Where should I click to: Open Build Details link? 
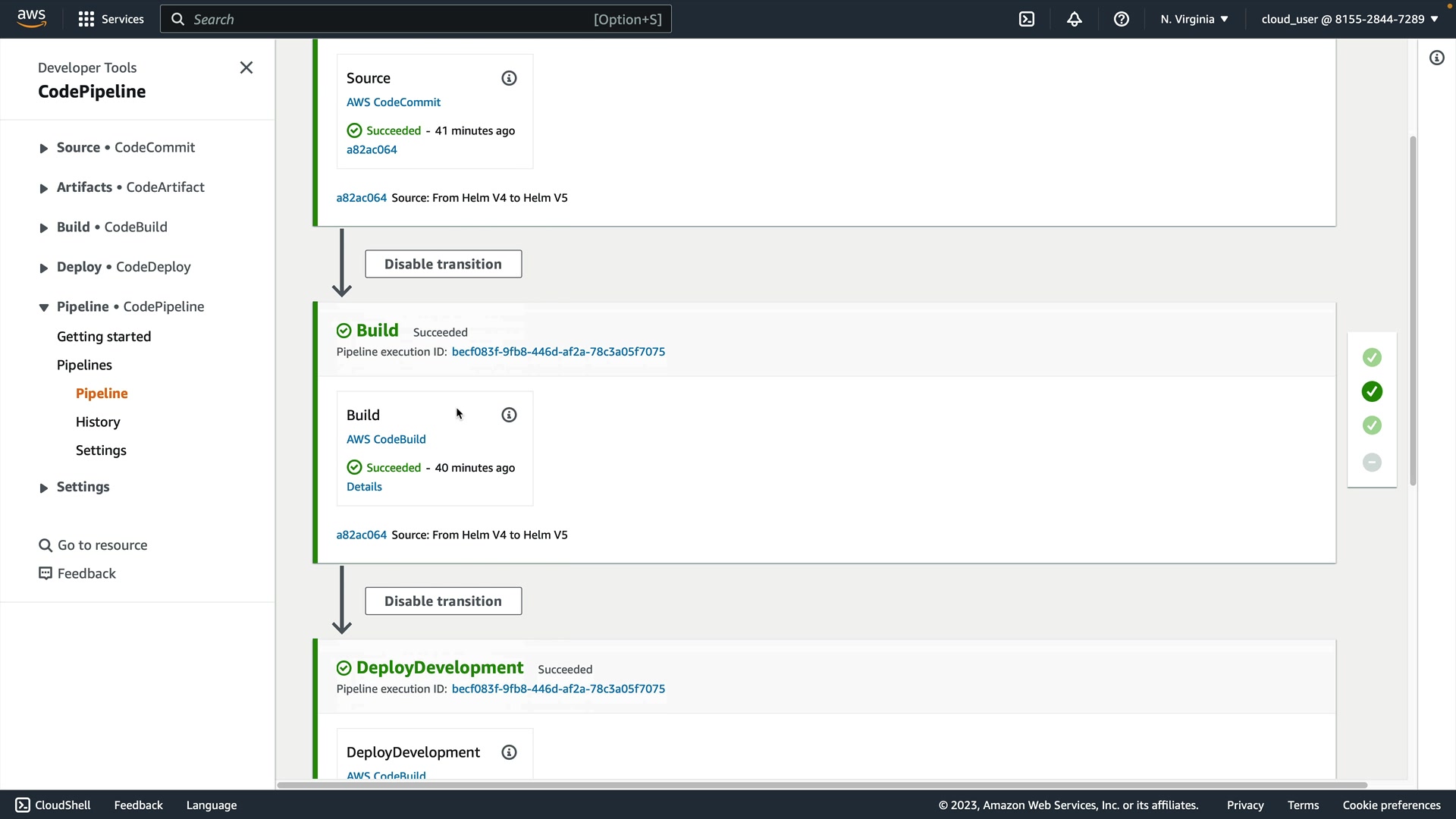coord(364,487)
